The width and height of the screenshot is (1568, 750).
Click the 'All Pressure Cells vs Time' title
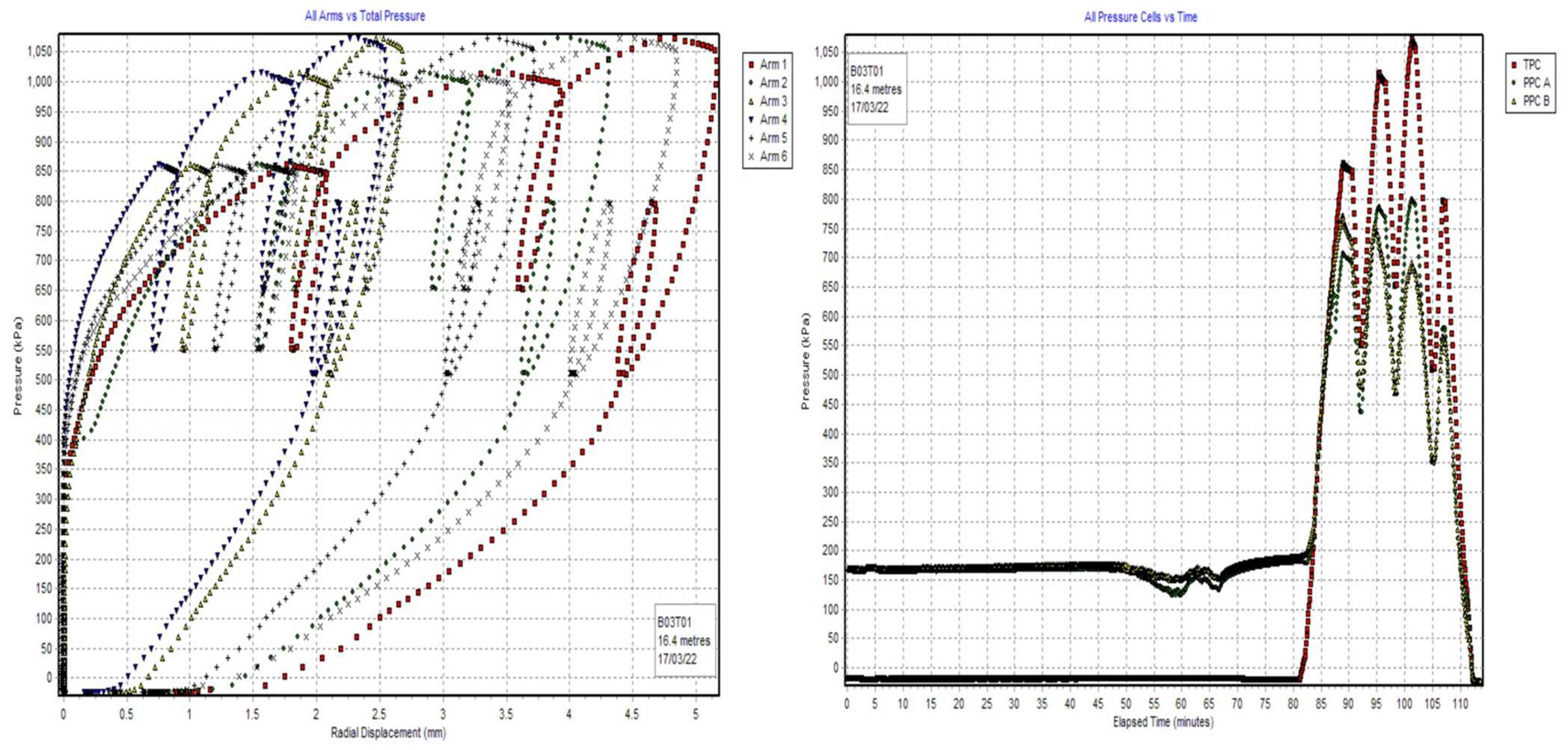[1140, 16]
